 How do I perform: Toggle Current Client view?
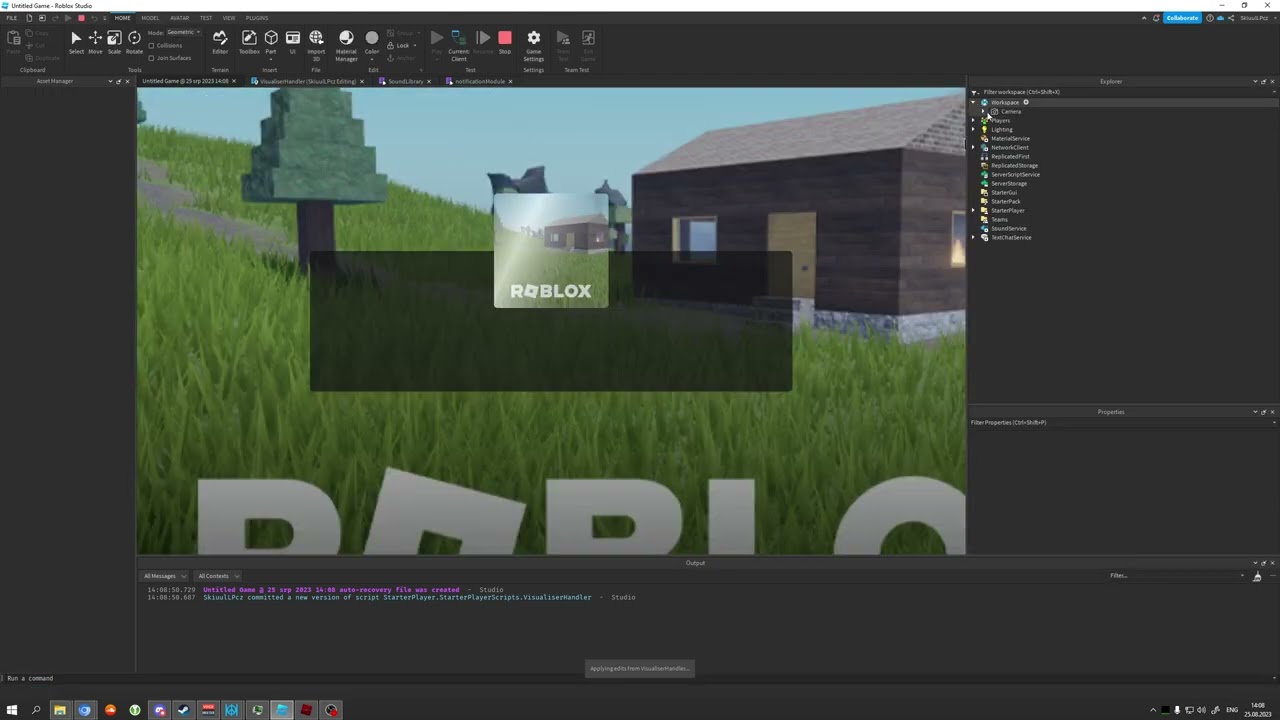click(458, 40)
